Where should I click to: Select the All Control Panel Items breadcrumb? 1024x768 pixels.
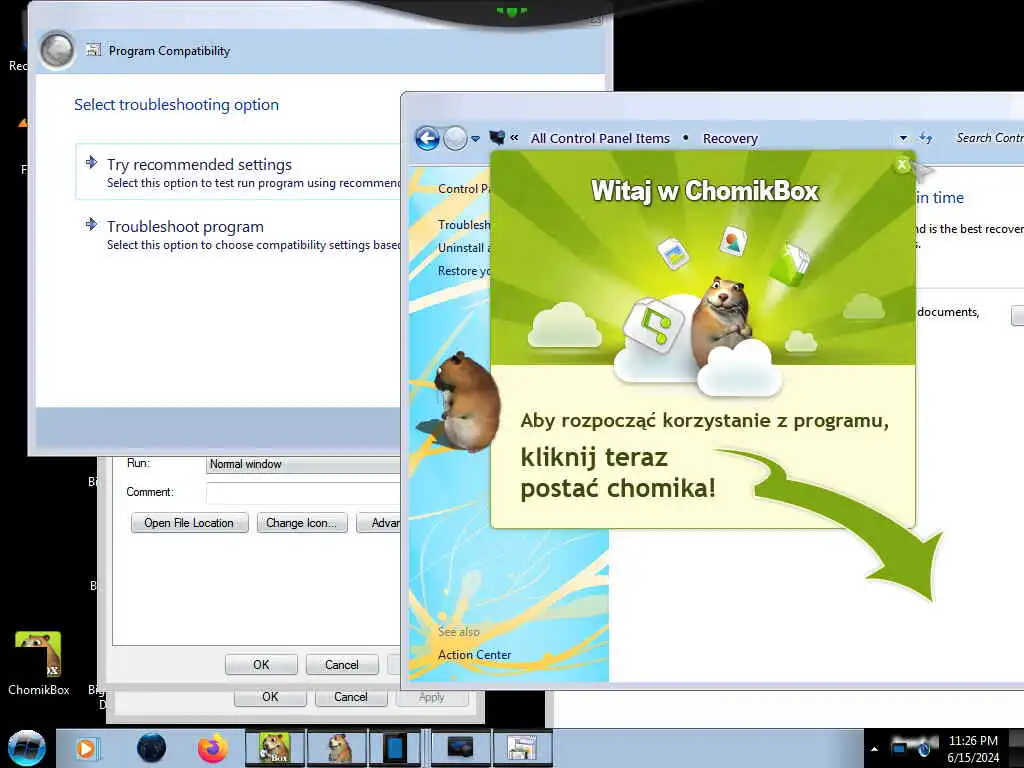pos(600,138)
